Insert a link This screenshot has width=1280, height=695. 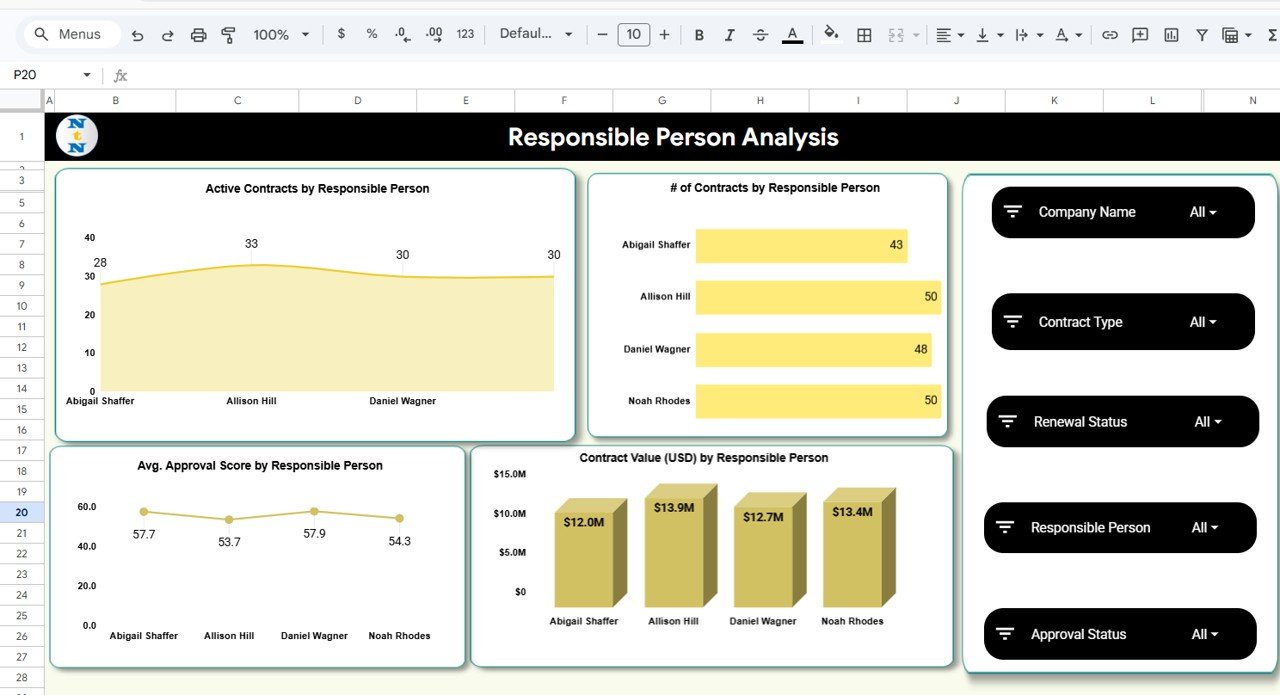[1109, 34]
